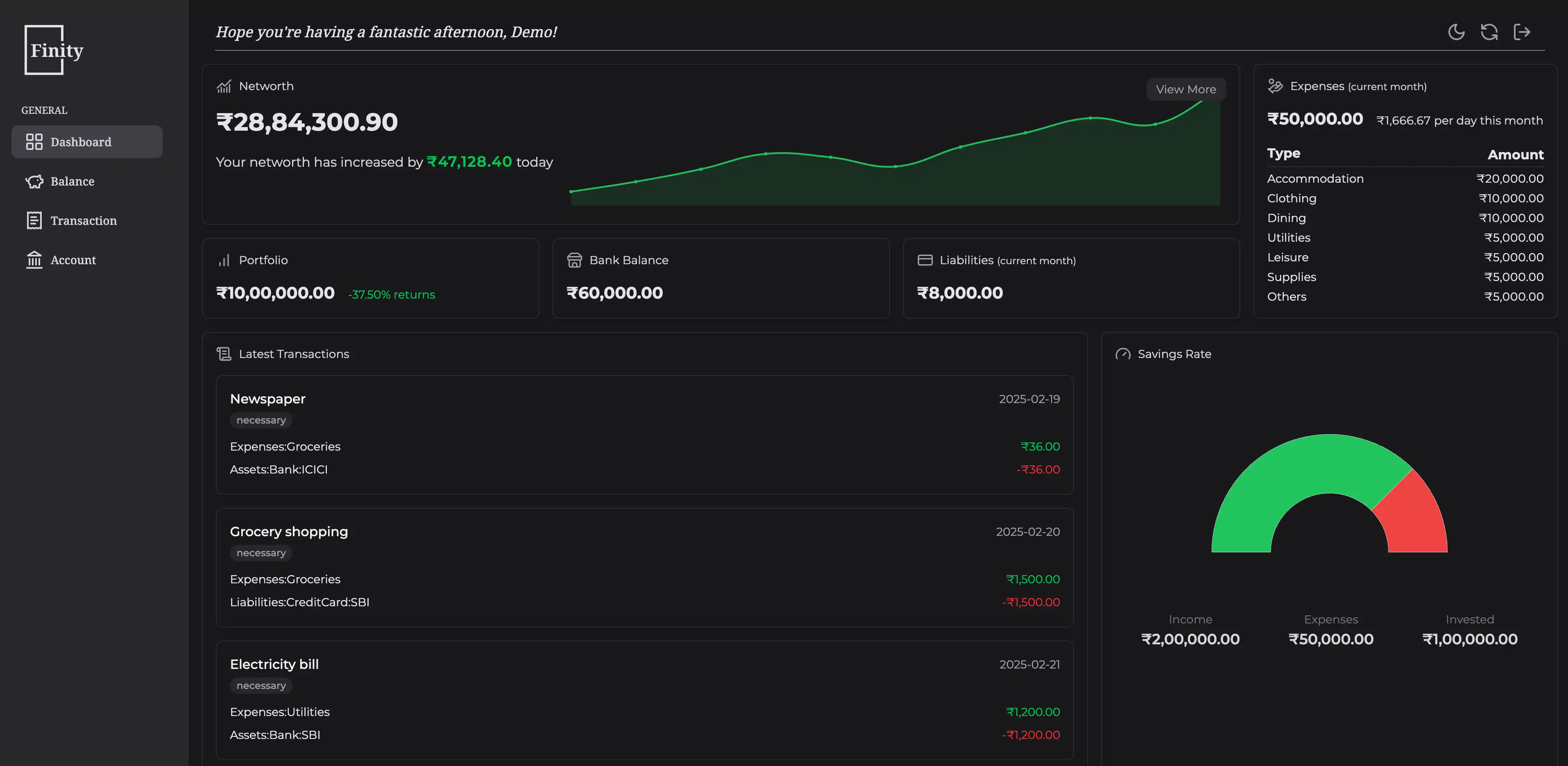Open Account page in sidebar
The width and height of the screenshot is (1568, 766).
tap(87, 260)
